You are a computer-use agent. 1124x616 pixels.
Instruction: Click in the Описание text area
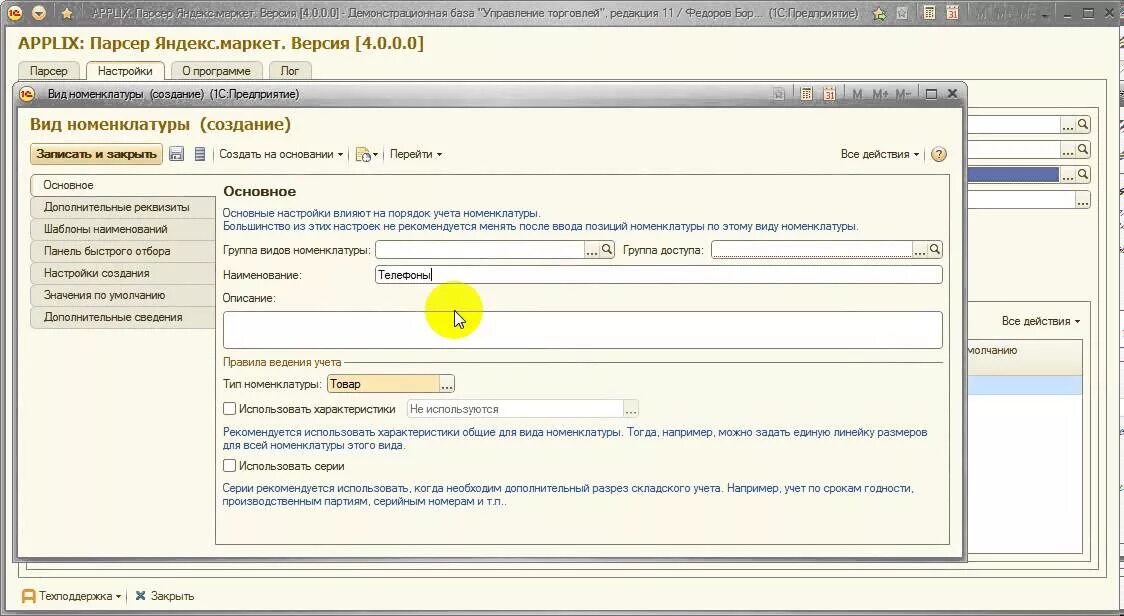582,330
